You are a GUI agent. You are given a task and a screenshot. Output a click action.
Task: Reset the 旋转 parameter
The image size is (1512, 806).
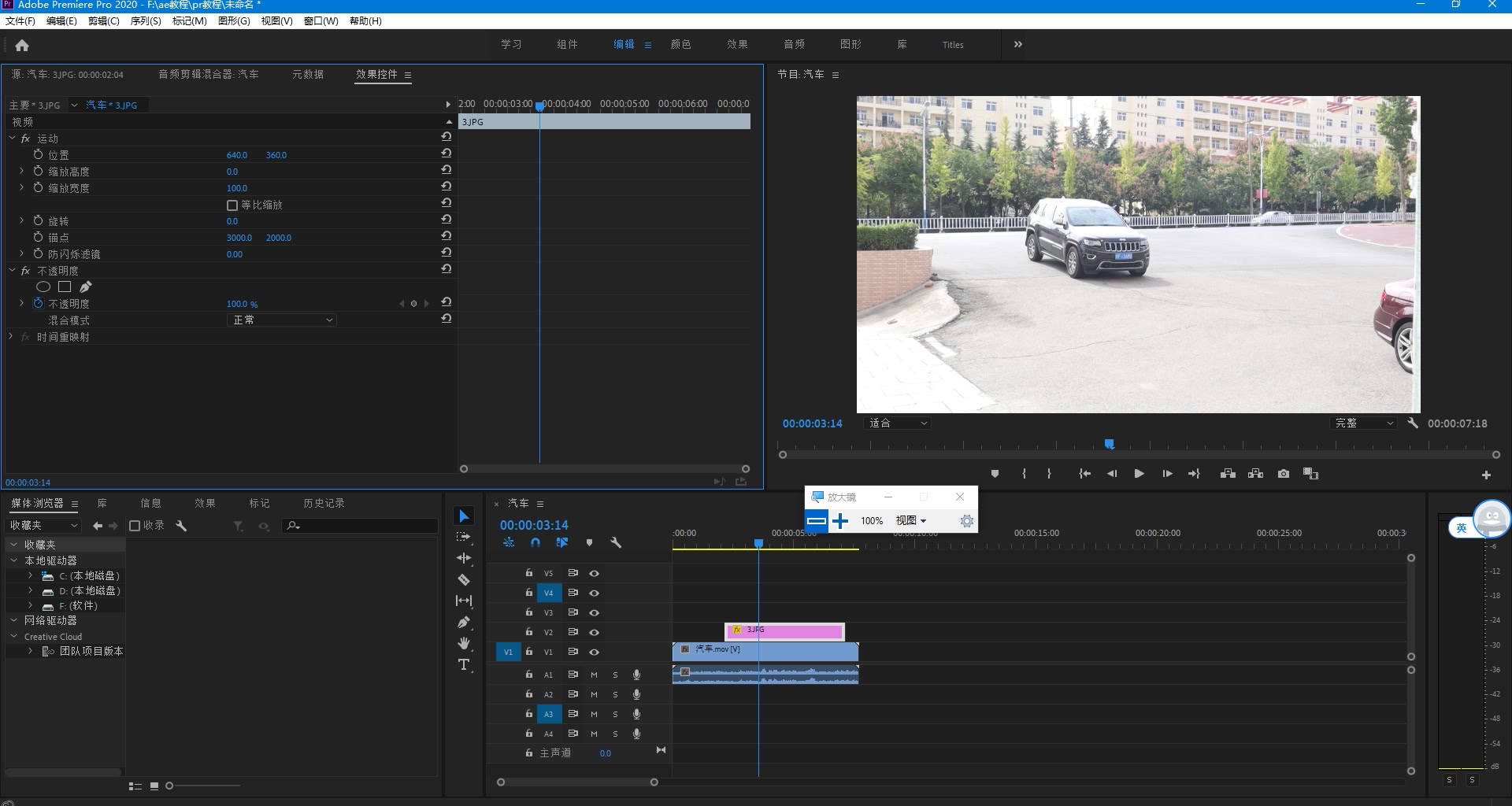pyautogui.click(x=447, y=220)
